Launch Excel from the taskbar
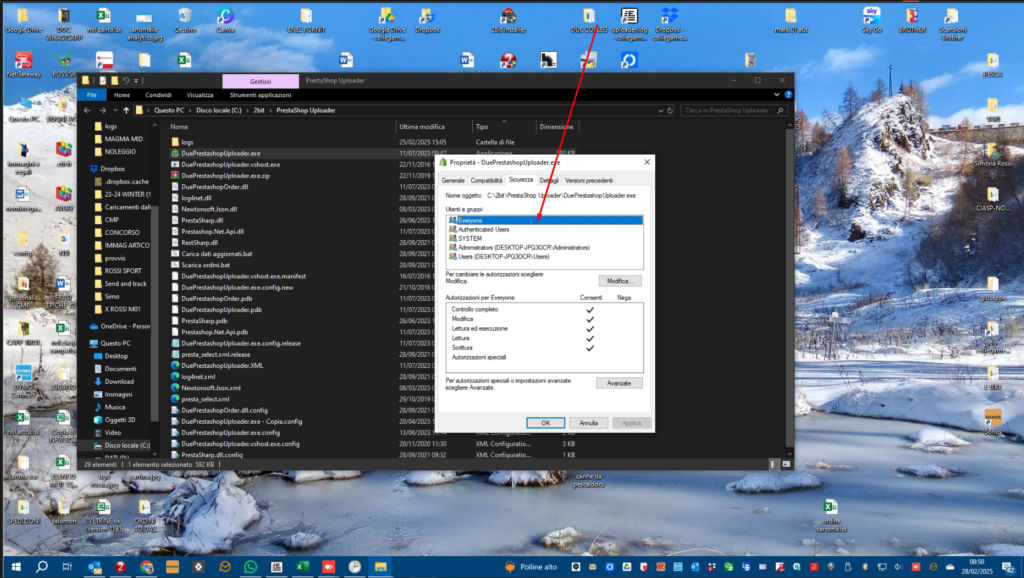Screen dimensions: 1024x578 click(302, 566)
